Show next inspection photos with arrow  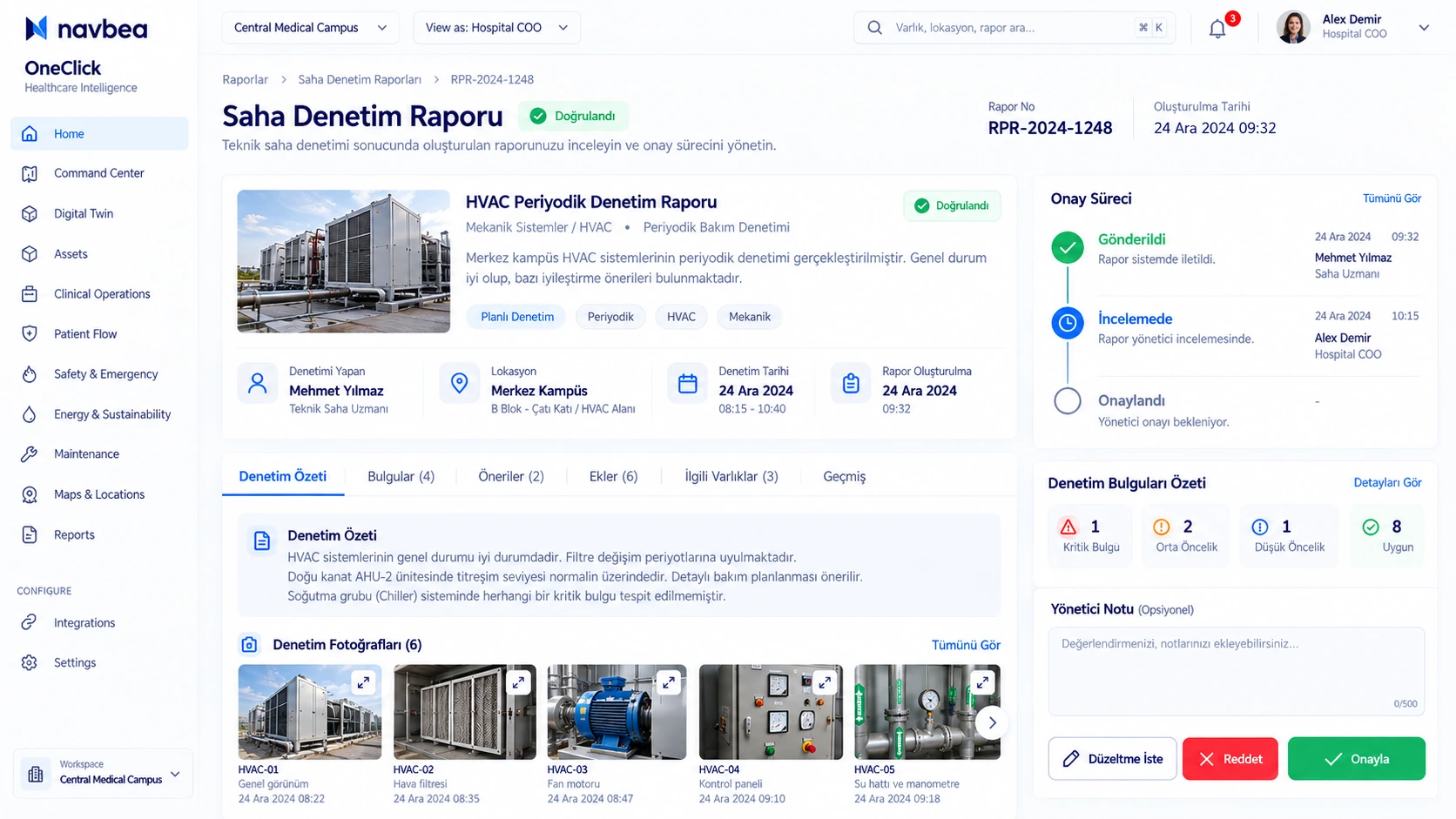point(992,722)
